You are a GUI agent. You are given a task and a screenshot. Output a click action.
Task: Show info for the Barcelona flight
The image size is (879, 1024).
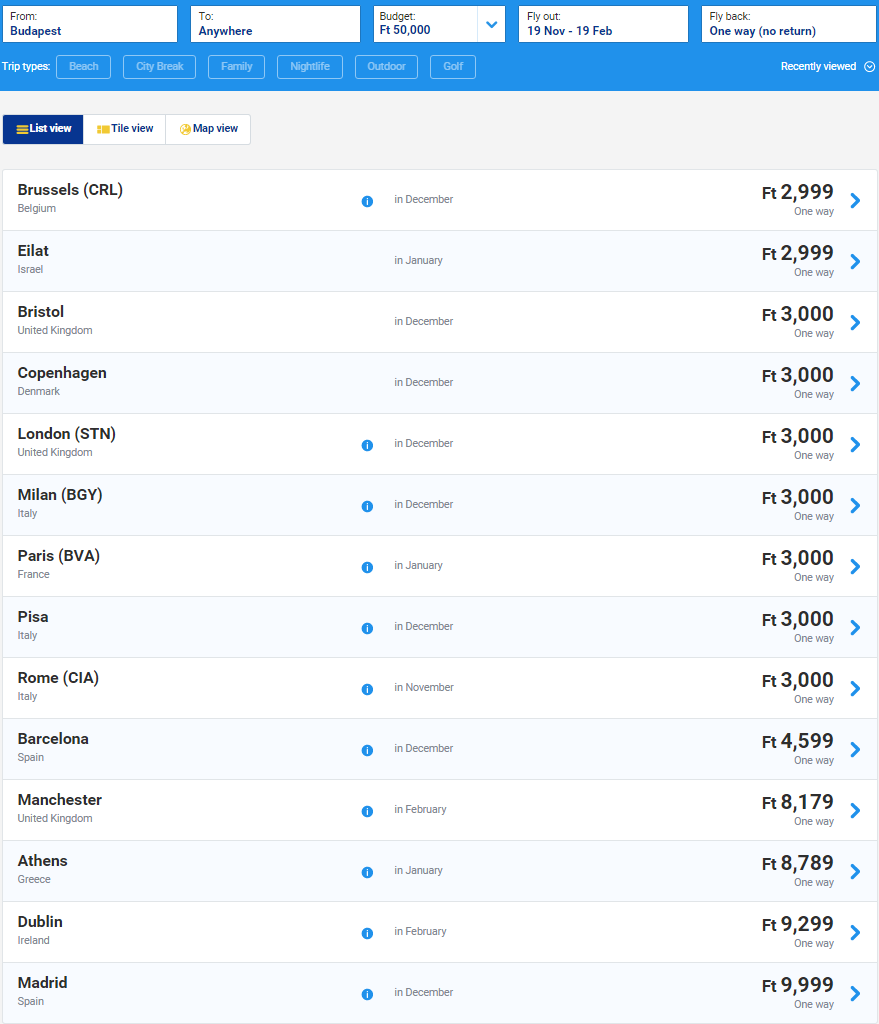pos(367,750)
